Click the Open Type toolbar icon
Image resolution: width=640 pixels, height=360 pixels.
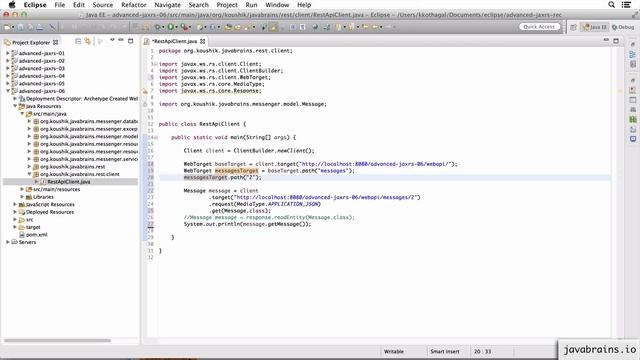pos(228,27)
